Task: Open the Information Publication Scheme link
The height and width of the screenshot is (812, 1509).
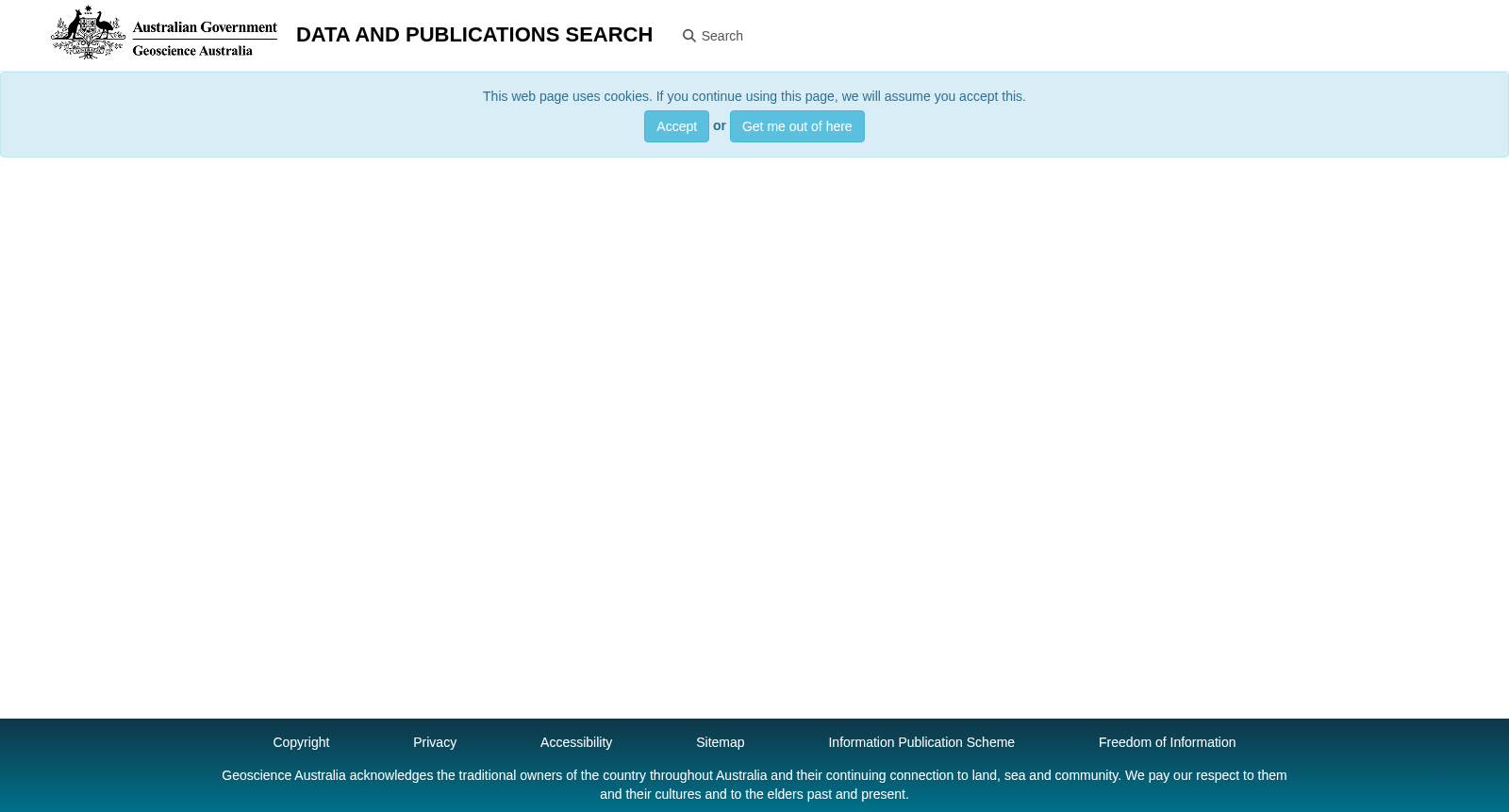Action: pos(921,742)
